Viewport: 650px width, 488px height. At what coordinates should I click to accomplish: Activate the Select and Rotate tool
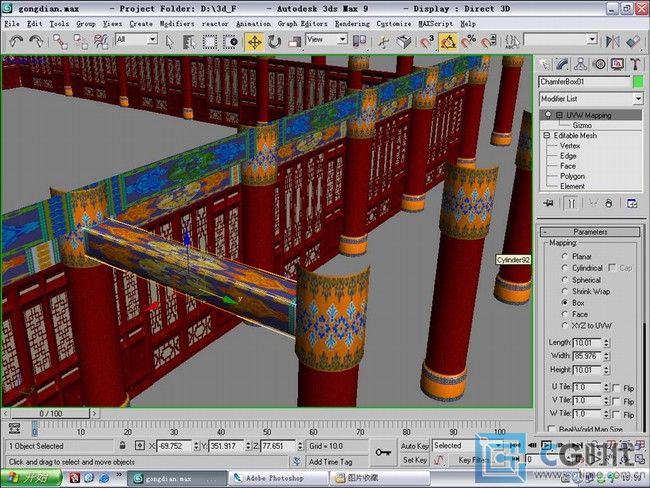[x=274, y=41]
